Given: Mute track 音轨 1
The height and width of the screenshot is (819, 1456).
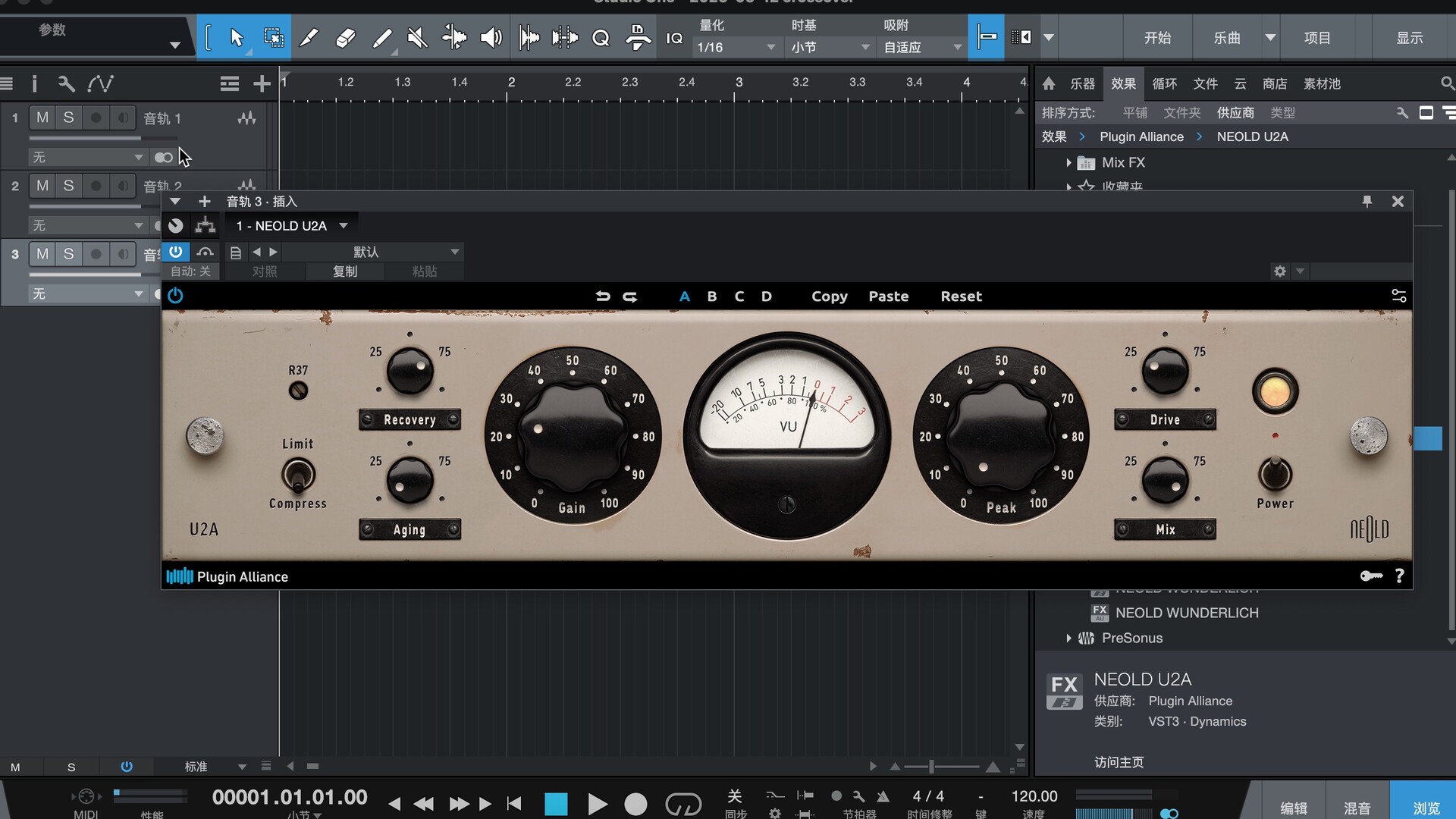Looking at the screenshot, I should 42,118.
